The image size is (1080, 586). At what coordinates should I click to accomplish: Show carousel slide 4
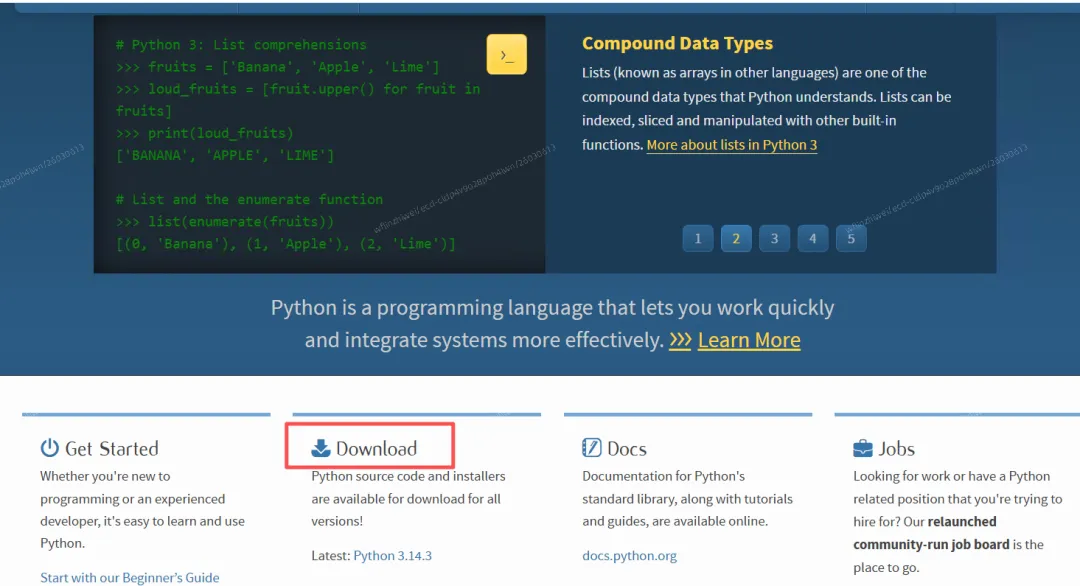click(813, 238)
